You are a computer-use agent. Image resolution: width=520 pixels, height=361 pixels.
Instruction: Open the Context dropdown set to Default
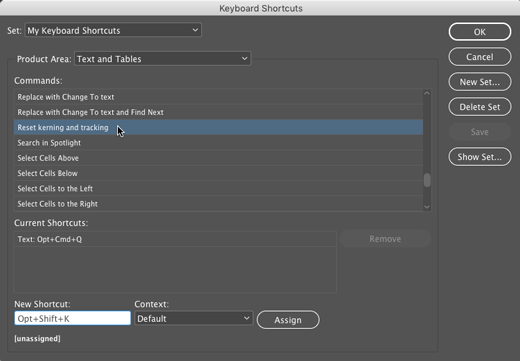click(x=194, y=319)
